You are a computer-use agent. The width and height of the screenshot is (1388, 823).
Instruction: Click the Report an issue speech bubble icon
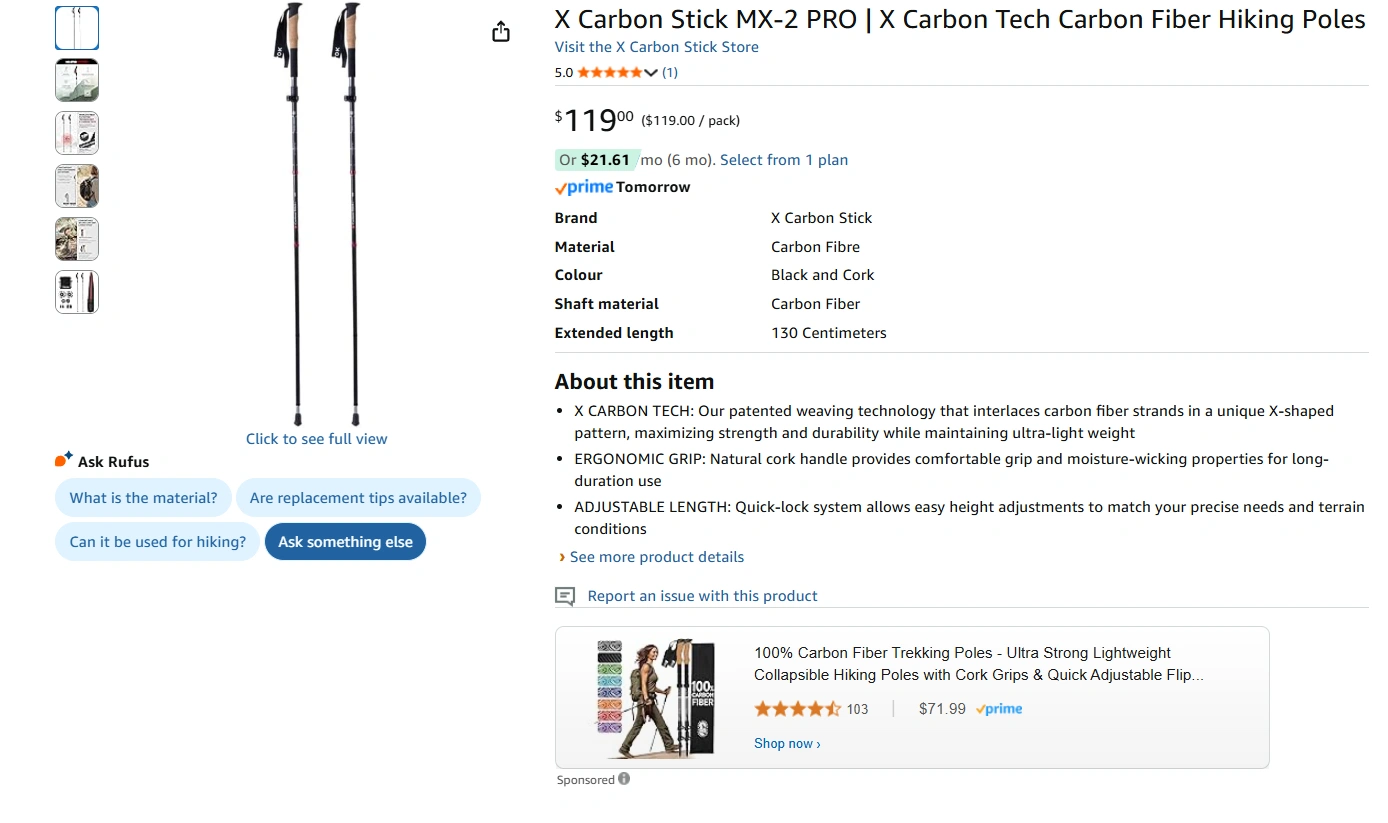click(565, 596)
